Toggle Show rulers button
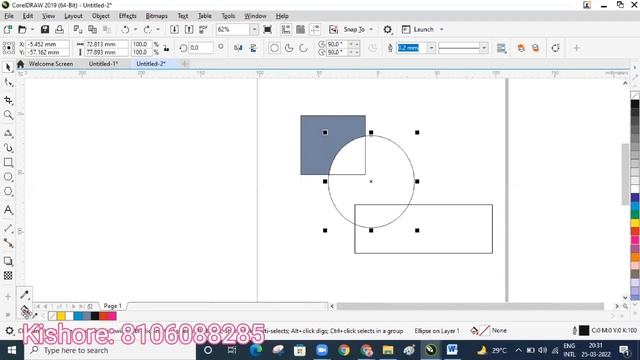 pos(286,29)
